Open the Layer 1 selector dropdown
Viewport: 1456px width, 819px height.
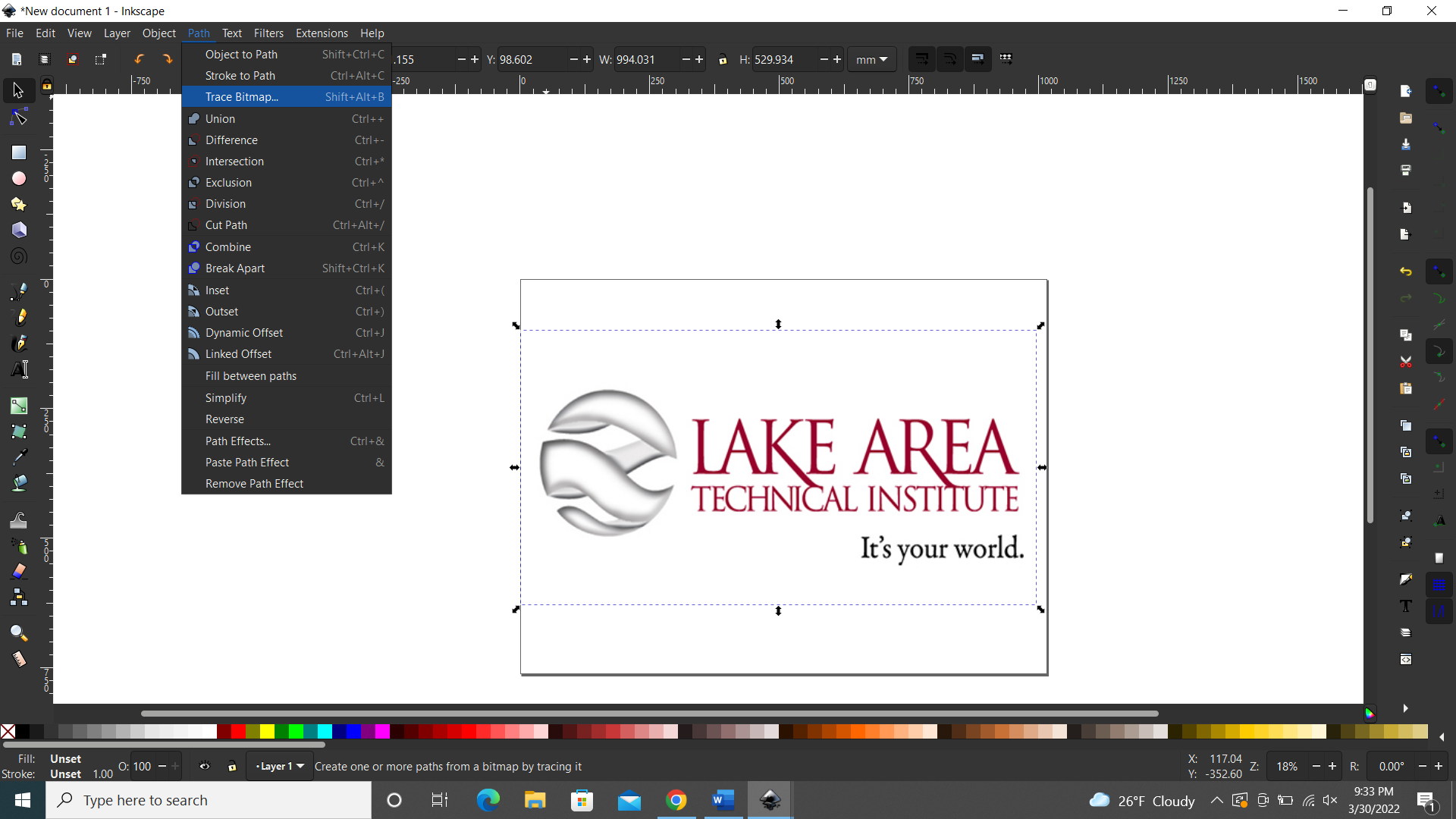click(x=279, y=766)
